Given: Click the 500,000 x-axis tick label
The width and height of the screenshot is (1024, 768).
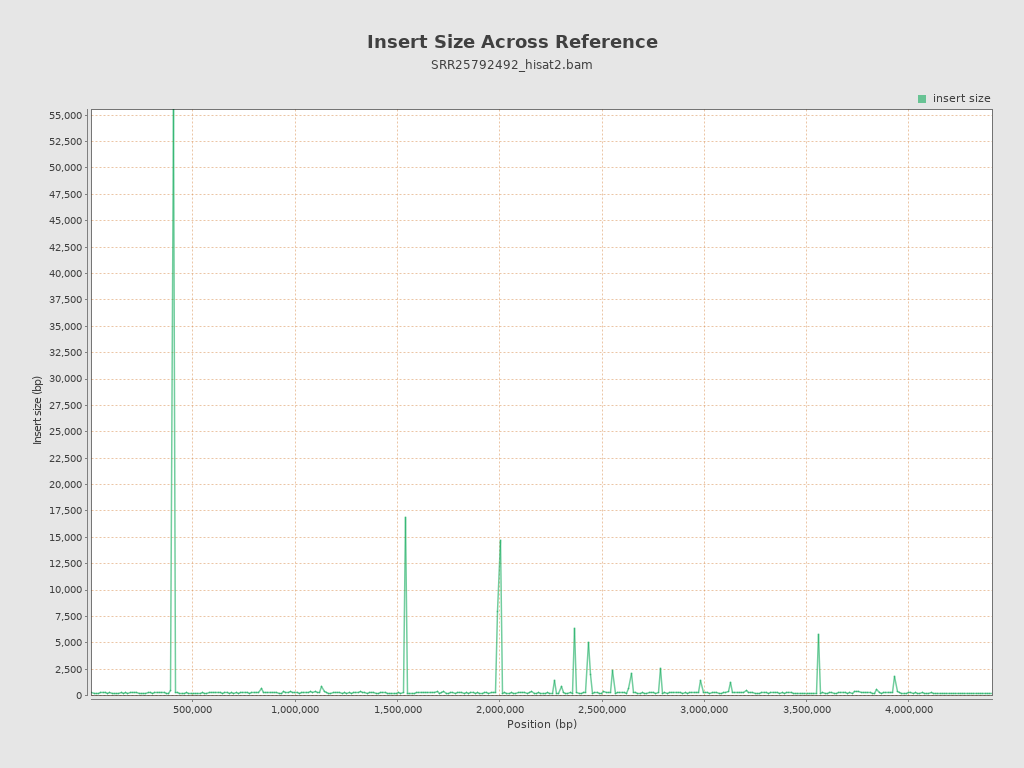Looking at the screenshot, I should (193, 710).
